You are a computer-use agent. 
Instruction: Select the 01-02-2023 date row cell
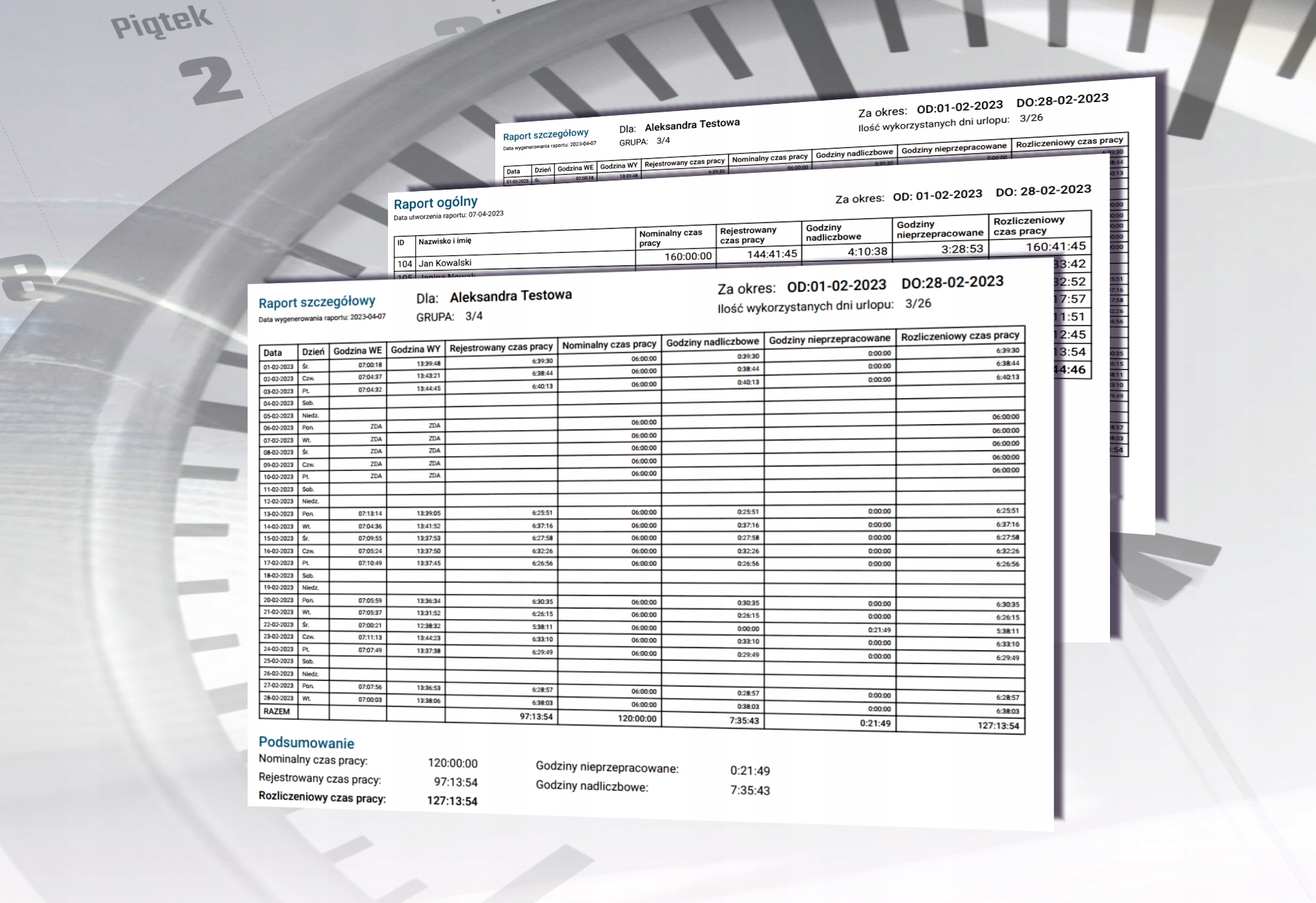pyautogui.click(x=278, y=367)
